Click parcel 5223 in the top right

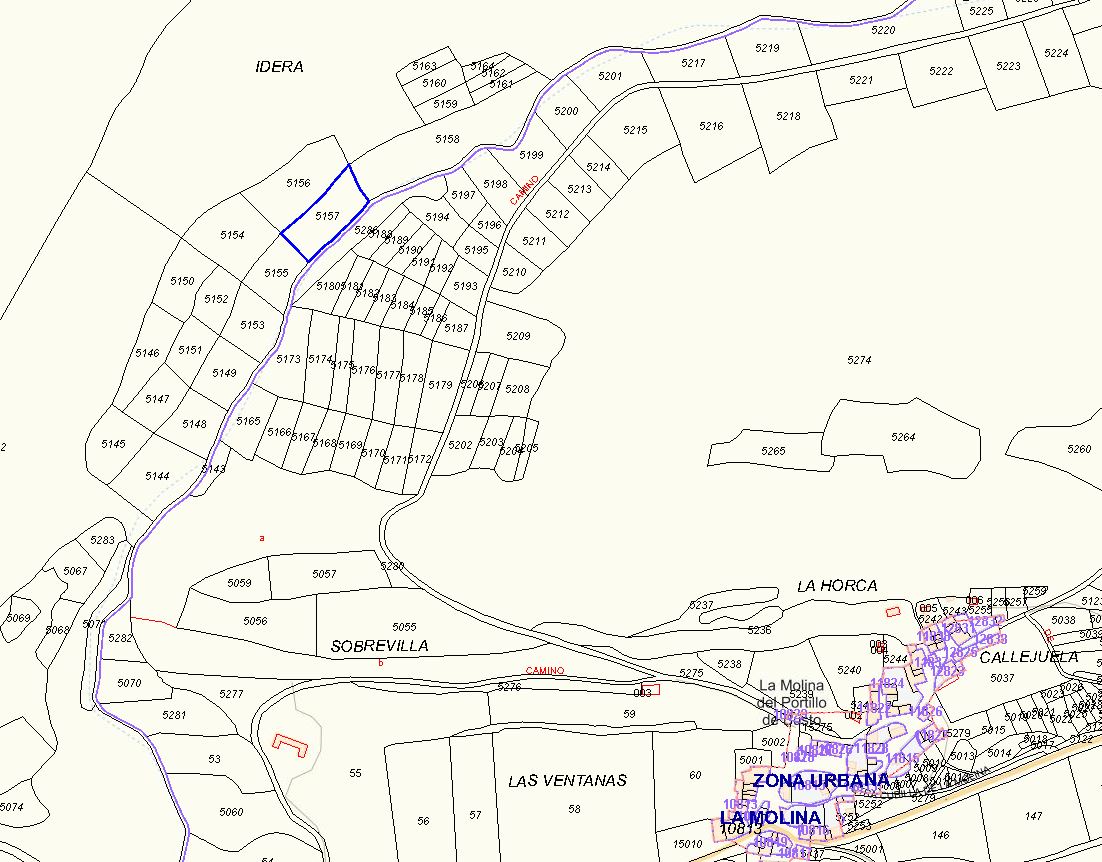point(1009,66)
